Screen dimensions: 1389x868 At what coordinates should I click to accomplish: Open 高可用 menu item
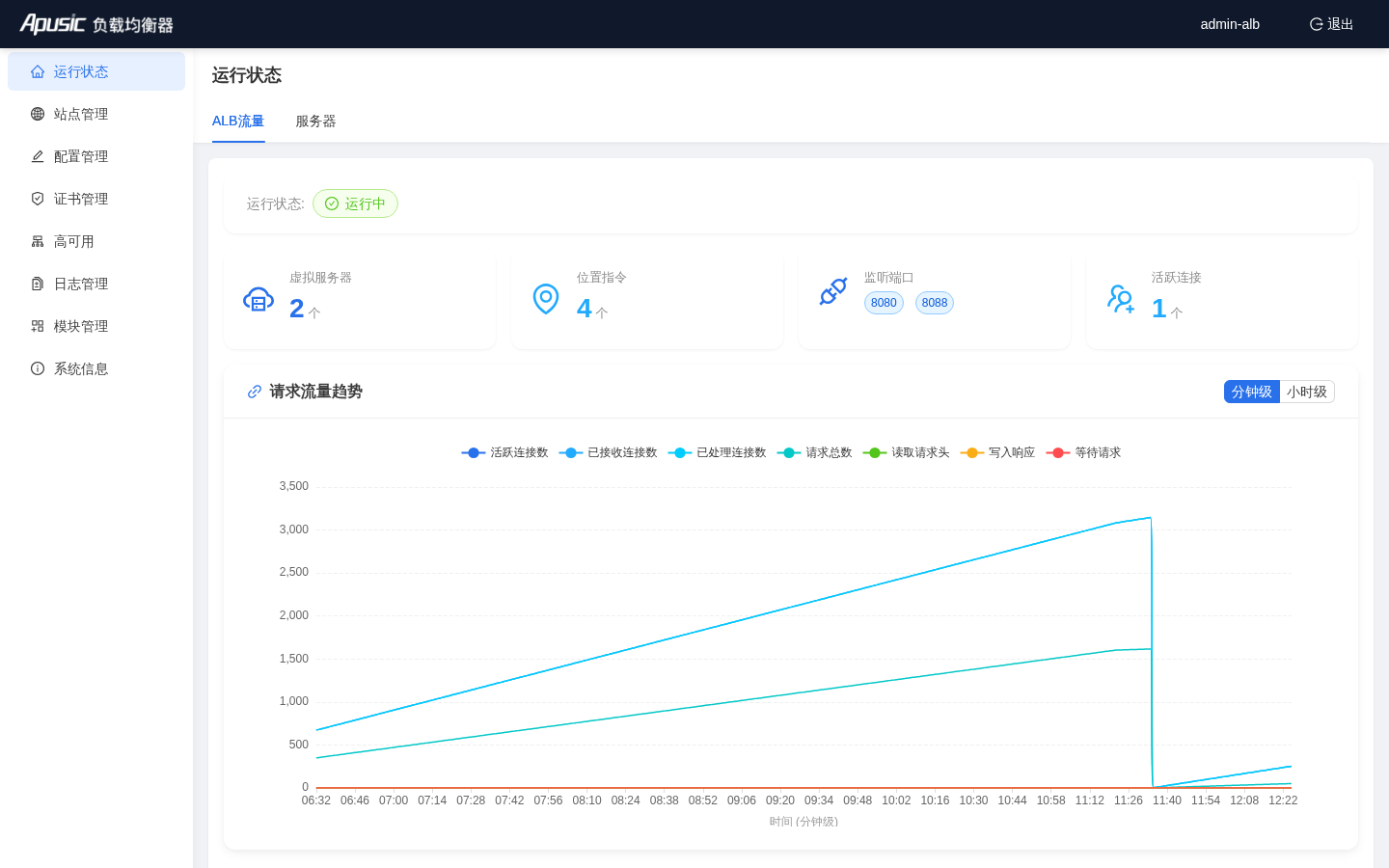pos(96,241)
